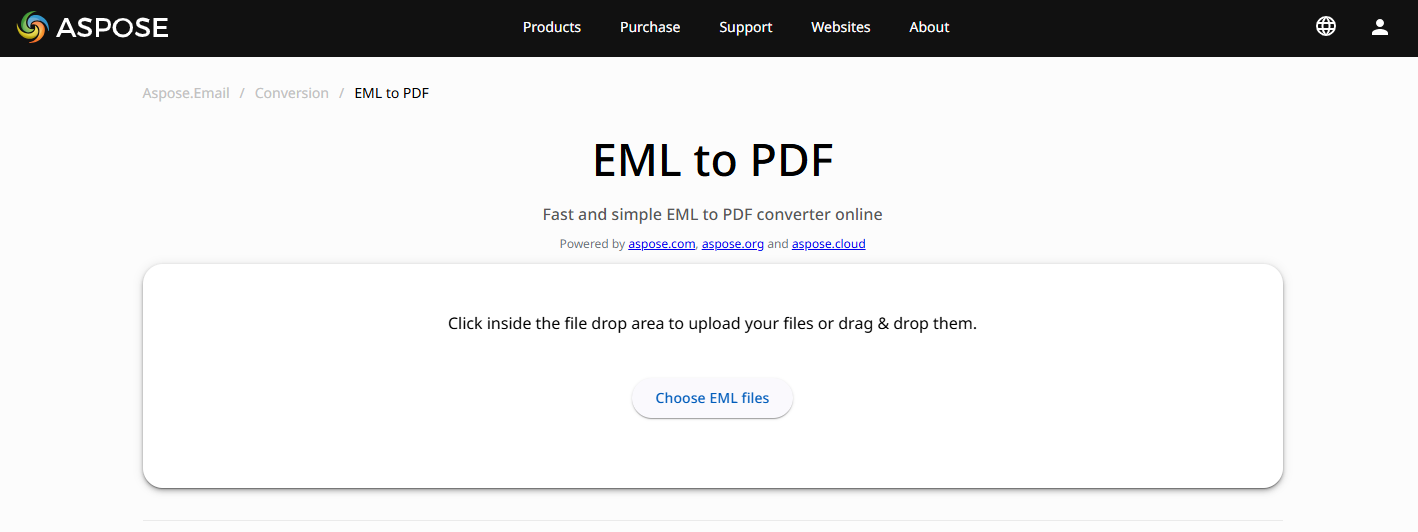Expand the Websites menu

coord(841,27)
